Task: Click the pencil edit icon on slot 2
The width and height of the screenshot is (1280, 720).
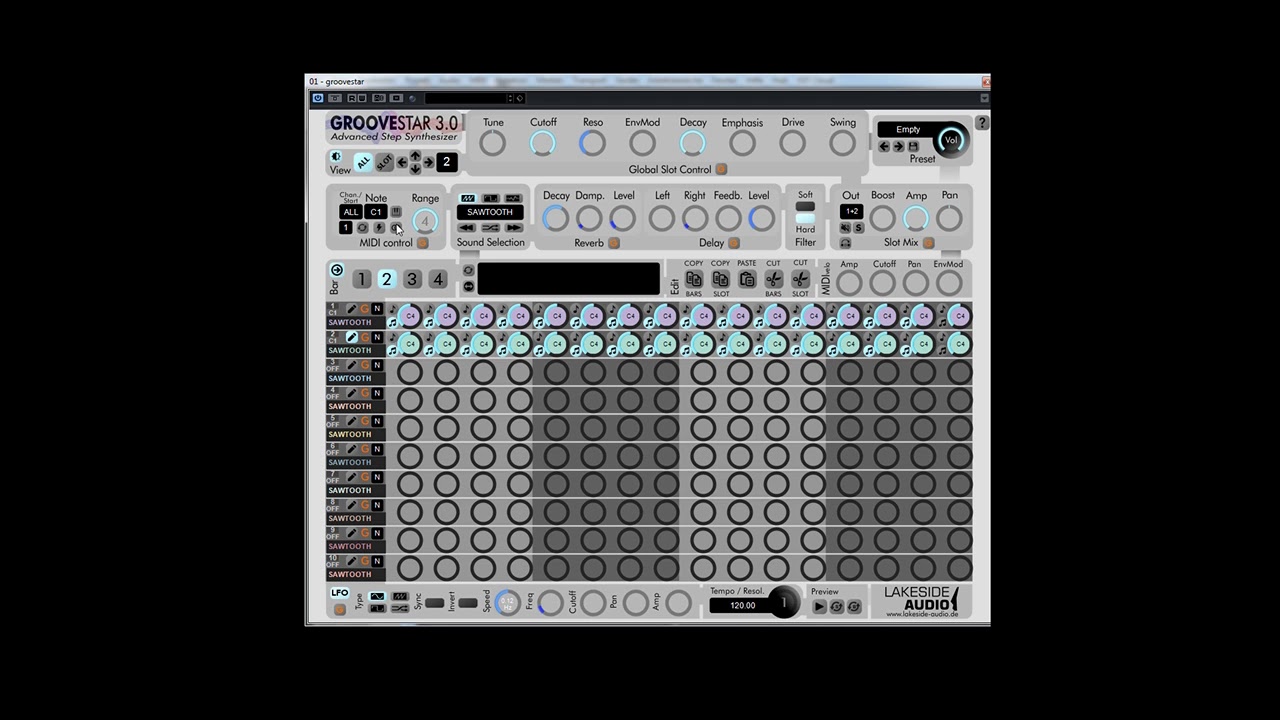Action: [351, 337]
